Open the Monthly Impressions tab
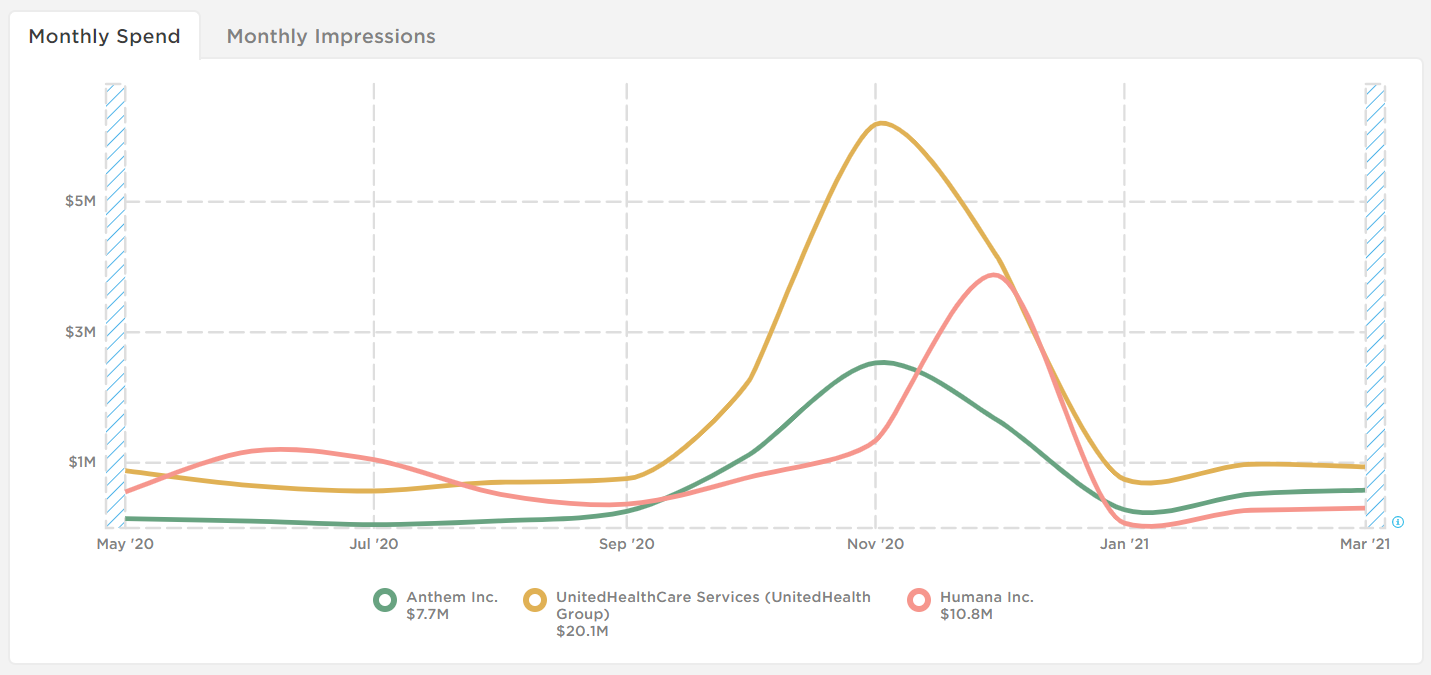The width and height of the screenshot is (1431, 675). click(x=331, y=36)
